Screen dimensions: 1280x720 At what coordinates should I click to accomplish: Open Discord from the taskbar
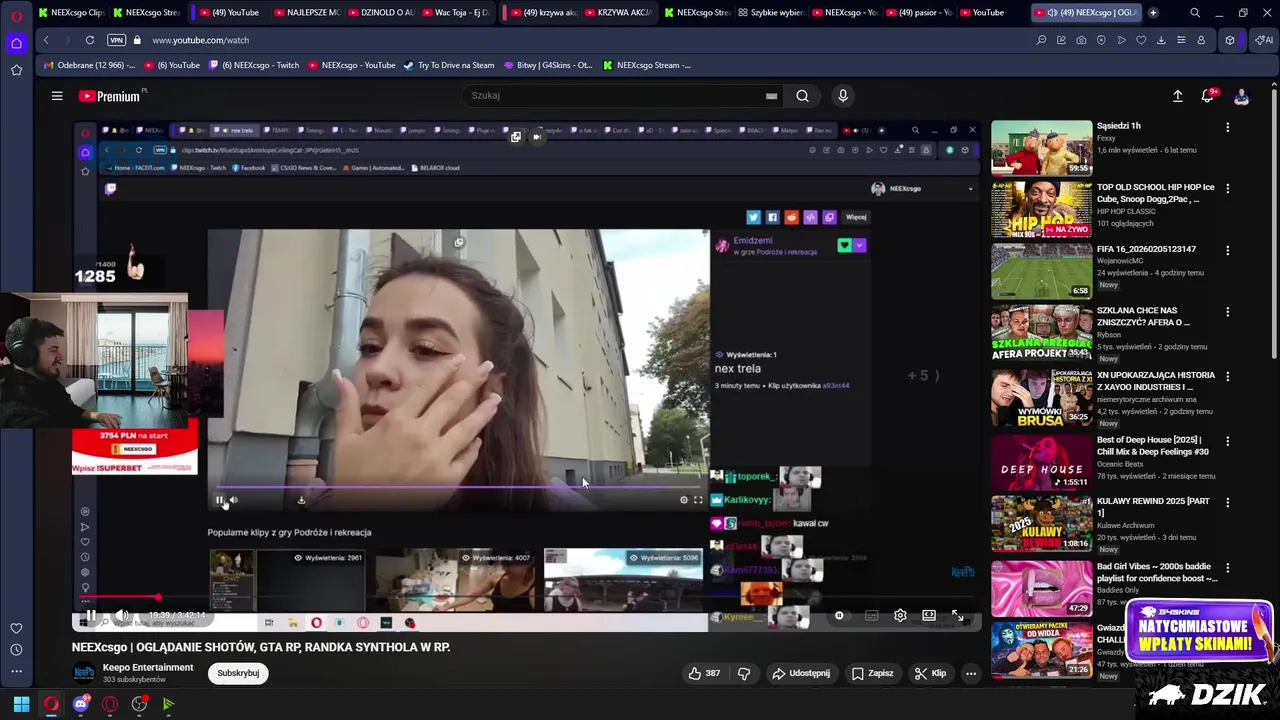point(81,704)
